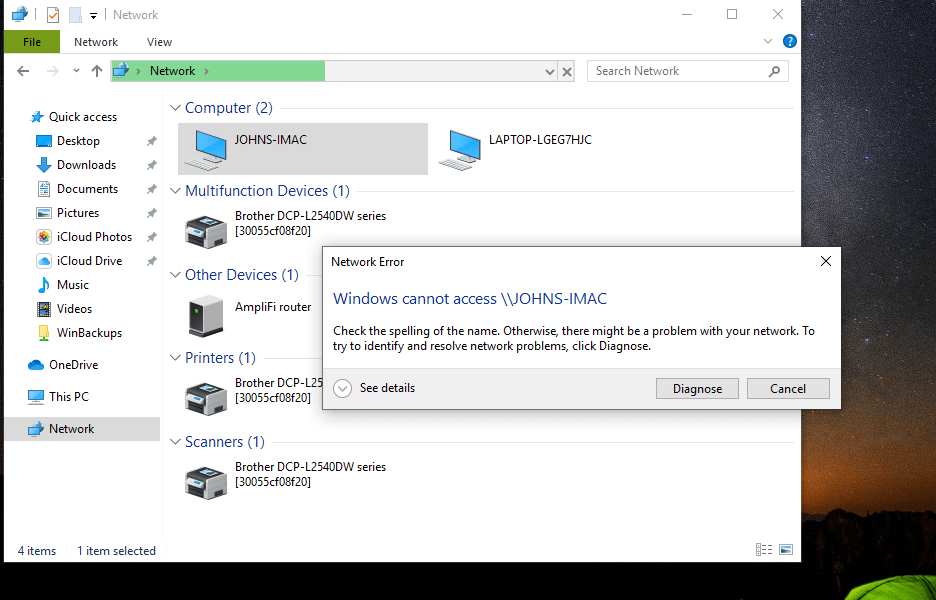
Task: Click the AmpliFi router device icon
Action: (206, 316)
